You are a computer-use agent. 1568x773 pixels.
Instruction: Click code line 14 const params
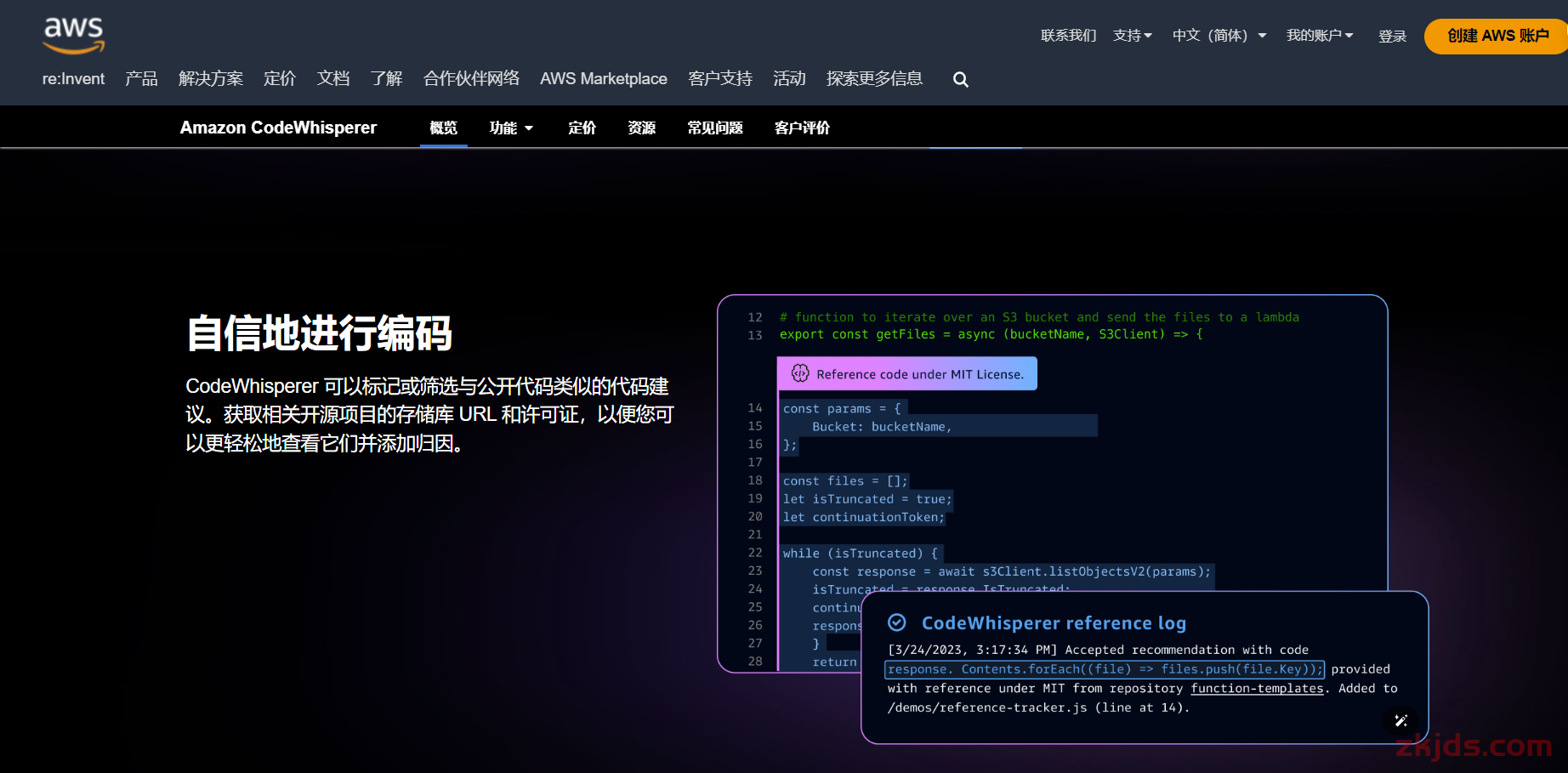point(842,409)
